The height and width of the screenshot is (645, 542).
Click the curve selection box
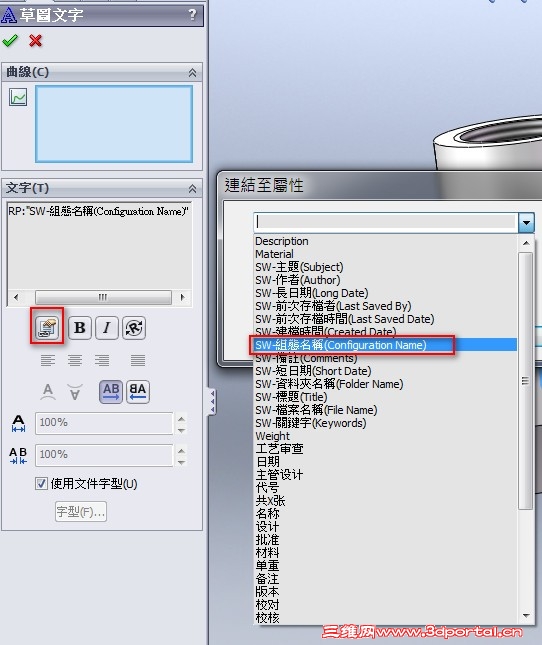tap(114, 124)
